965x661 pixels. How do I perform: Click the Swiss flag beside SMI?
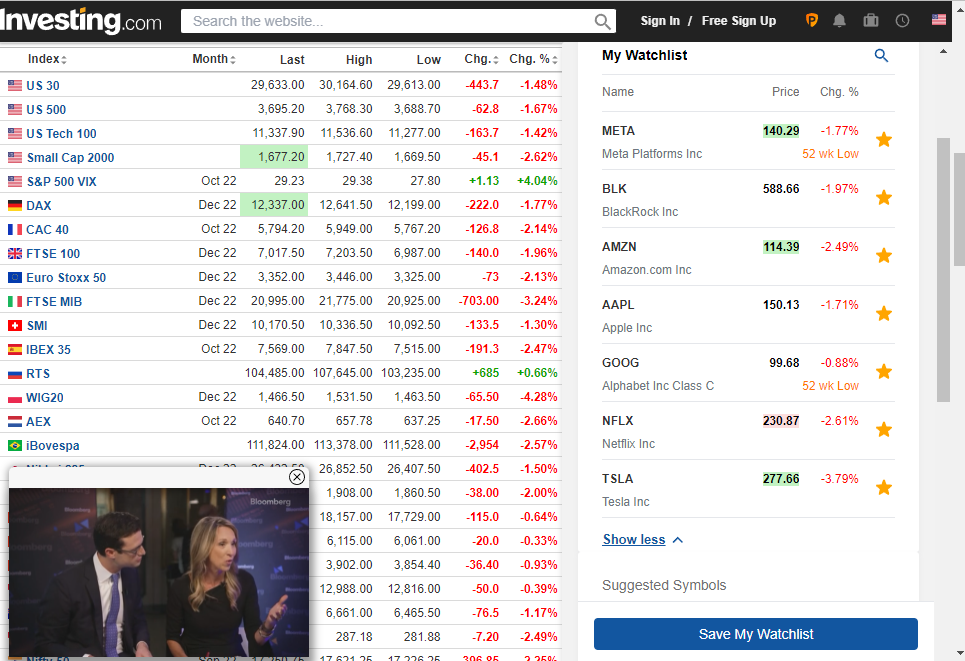(x=15, y=326)
